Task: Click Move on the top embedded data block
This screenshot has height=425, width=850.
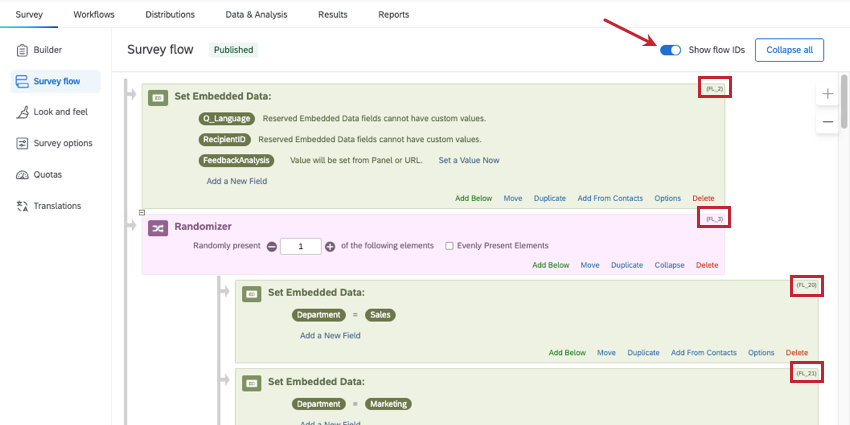Action: pyautogui.click(x=513, y=198)
